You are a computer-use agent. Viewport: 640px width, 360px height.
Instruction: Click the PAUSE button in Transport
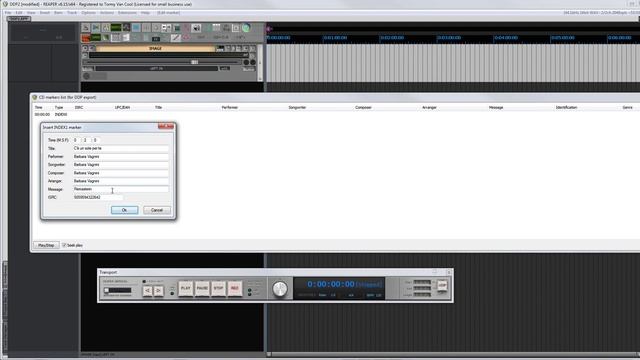[202, 289]
